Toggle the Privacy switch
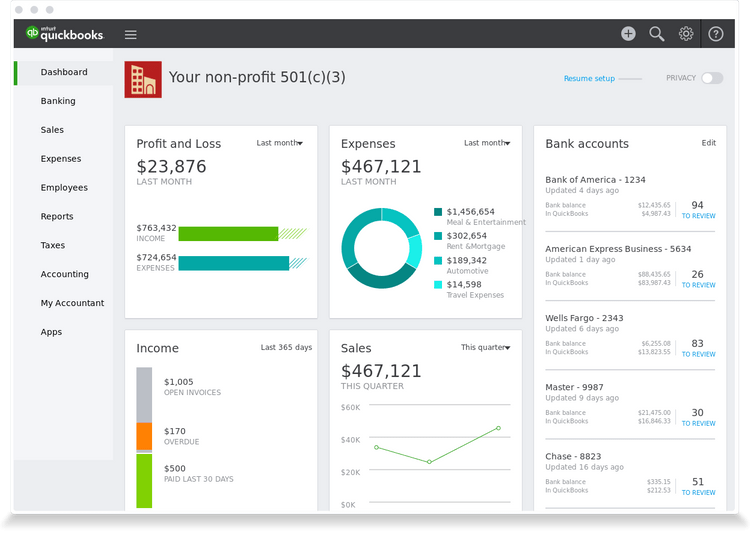750x541 pixels. [711, 78]
